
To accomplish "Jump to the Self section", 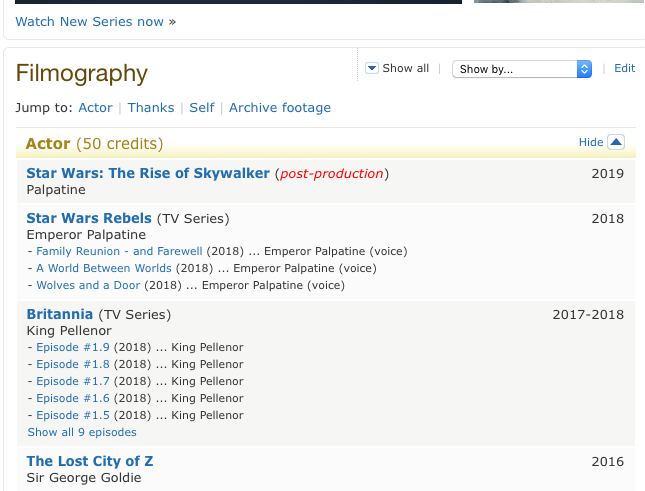I will [x=202, y=108].
